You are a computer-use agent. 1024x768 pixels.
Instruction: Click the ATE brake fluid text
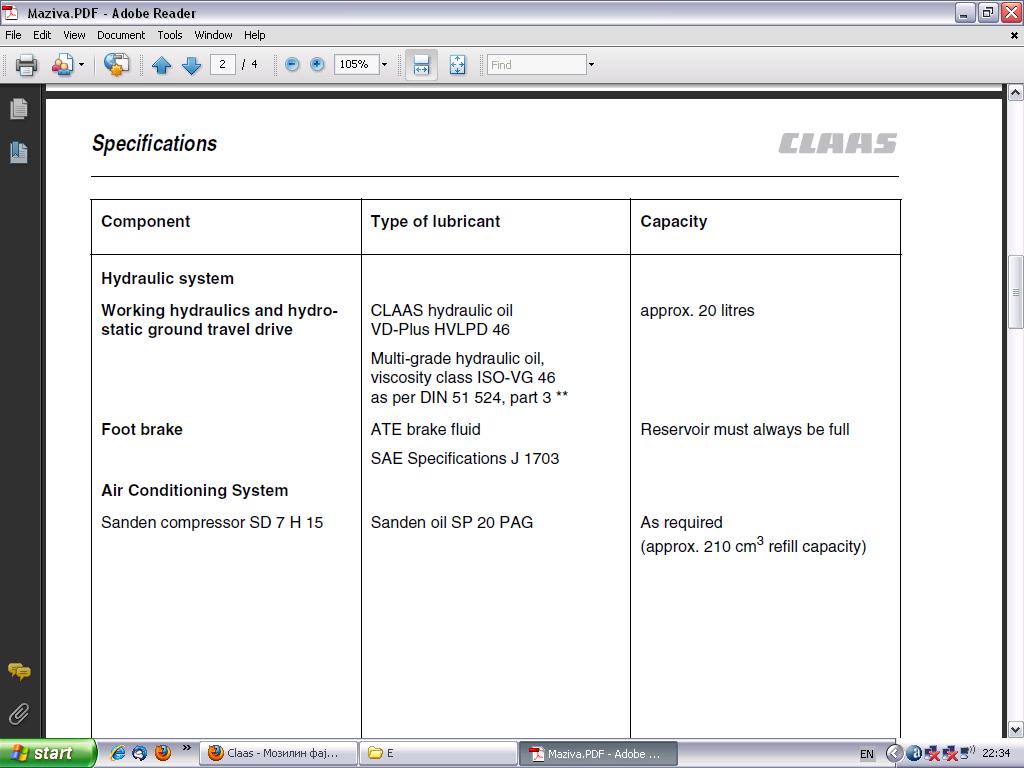point(426,429)
